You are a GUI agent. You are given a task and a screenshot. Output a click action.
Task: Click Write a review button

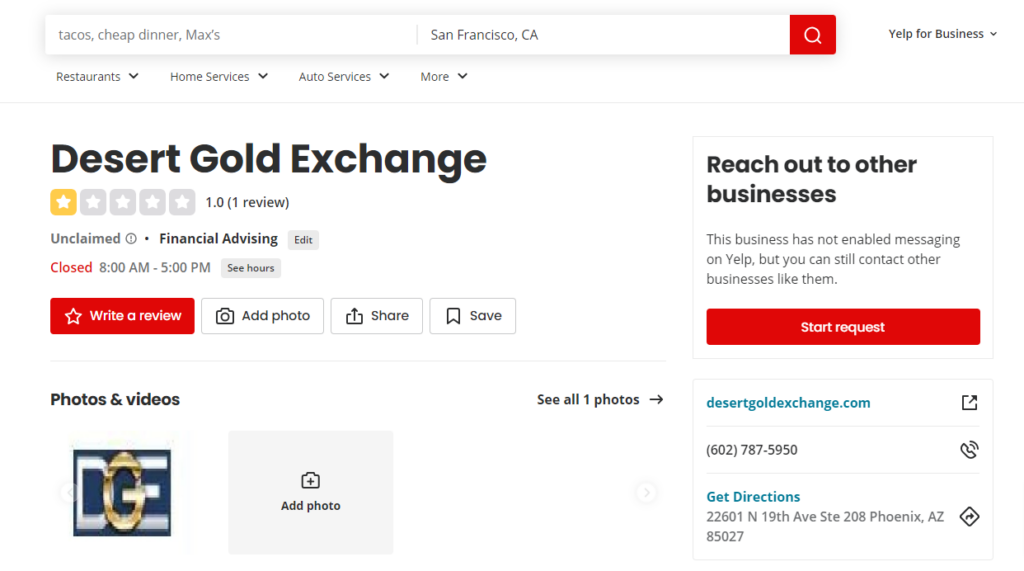[x=122, y=316]
